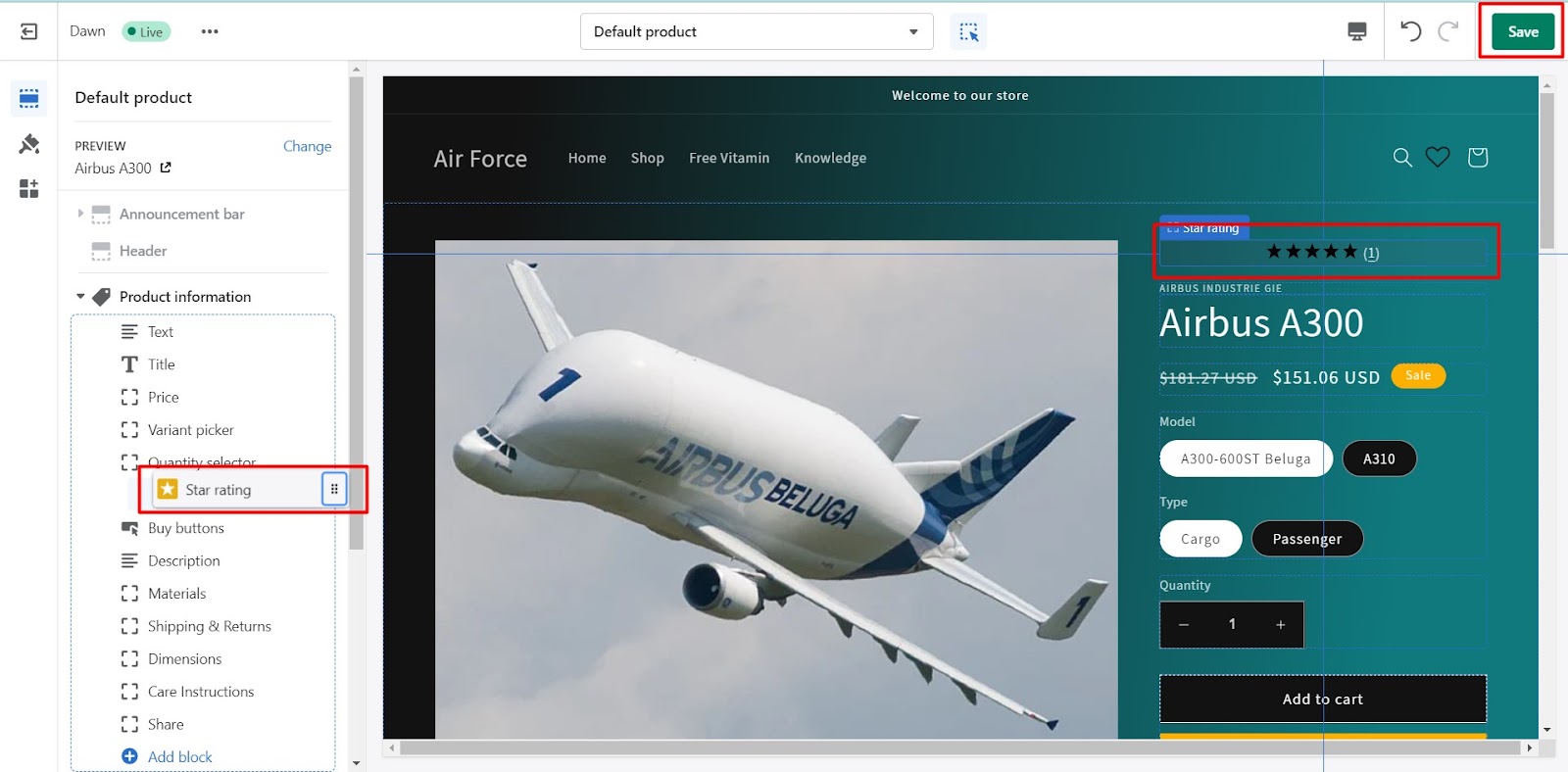Click the Welcome to our store announcement

pyautogui.click(x=960, y=95)
